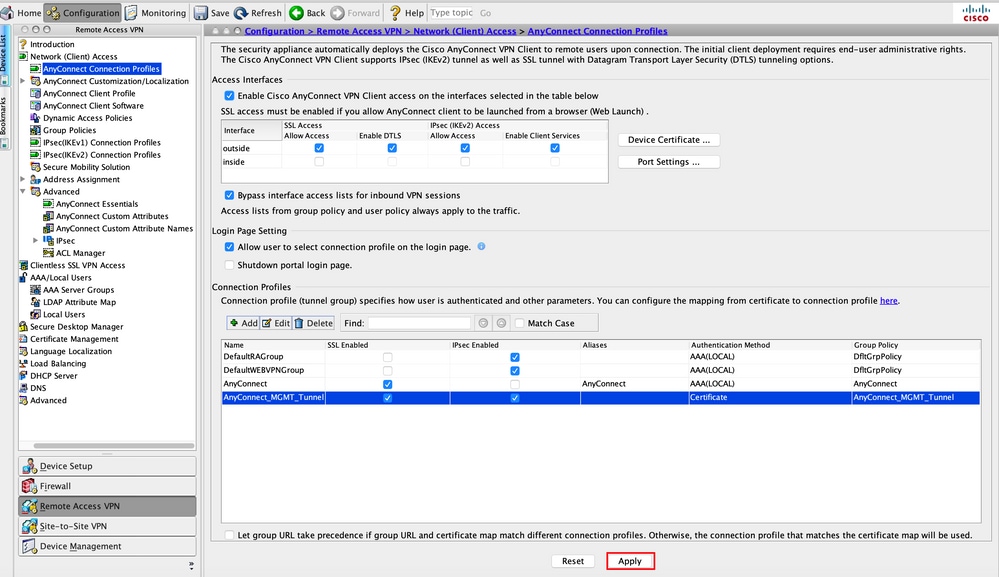Click the Network (Client) Access breadcrumb link

[464, 31]
